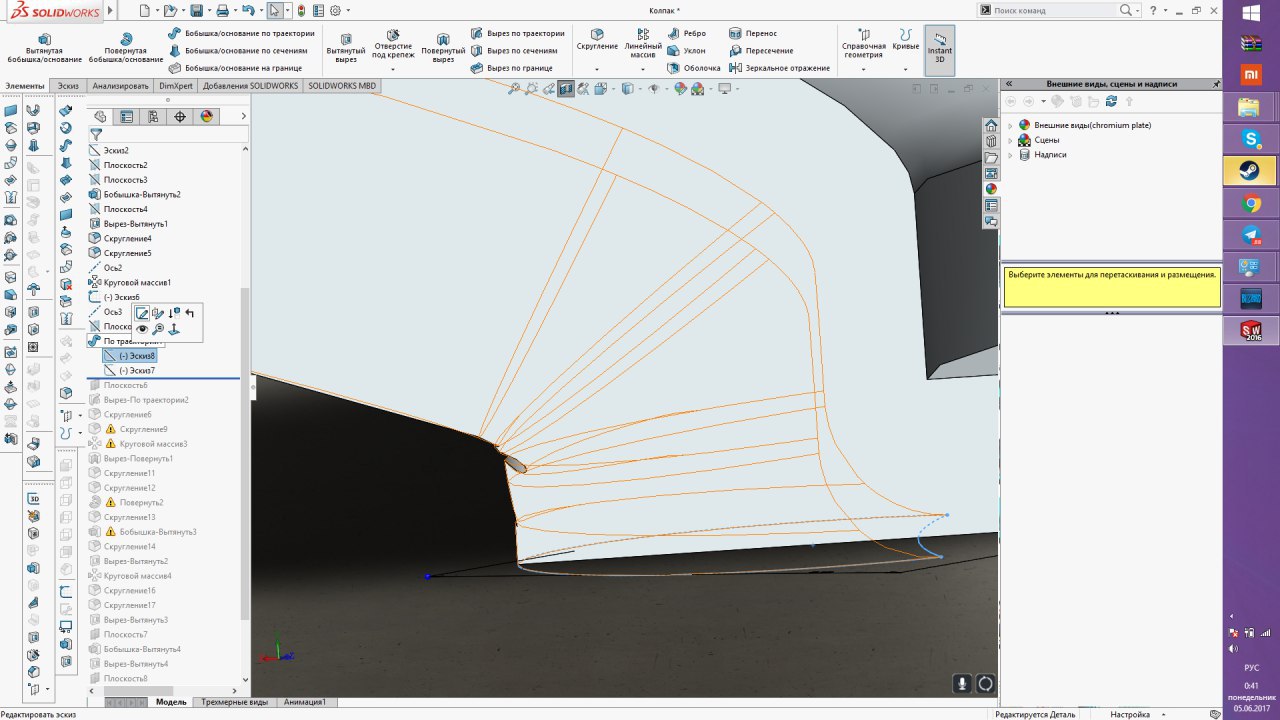1280x720 pixels.
Task: Open the DimXpertManager crosshair tab icon
Action: click(180, 117)
